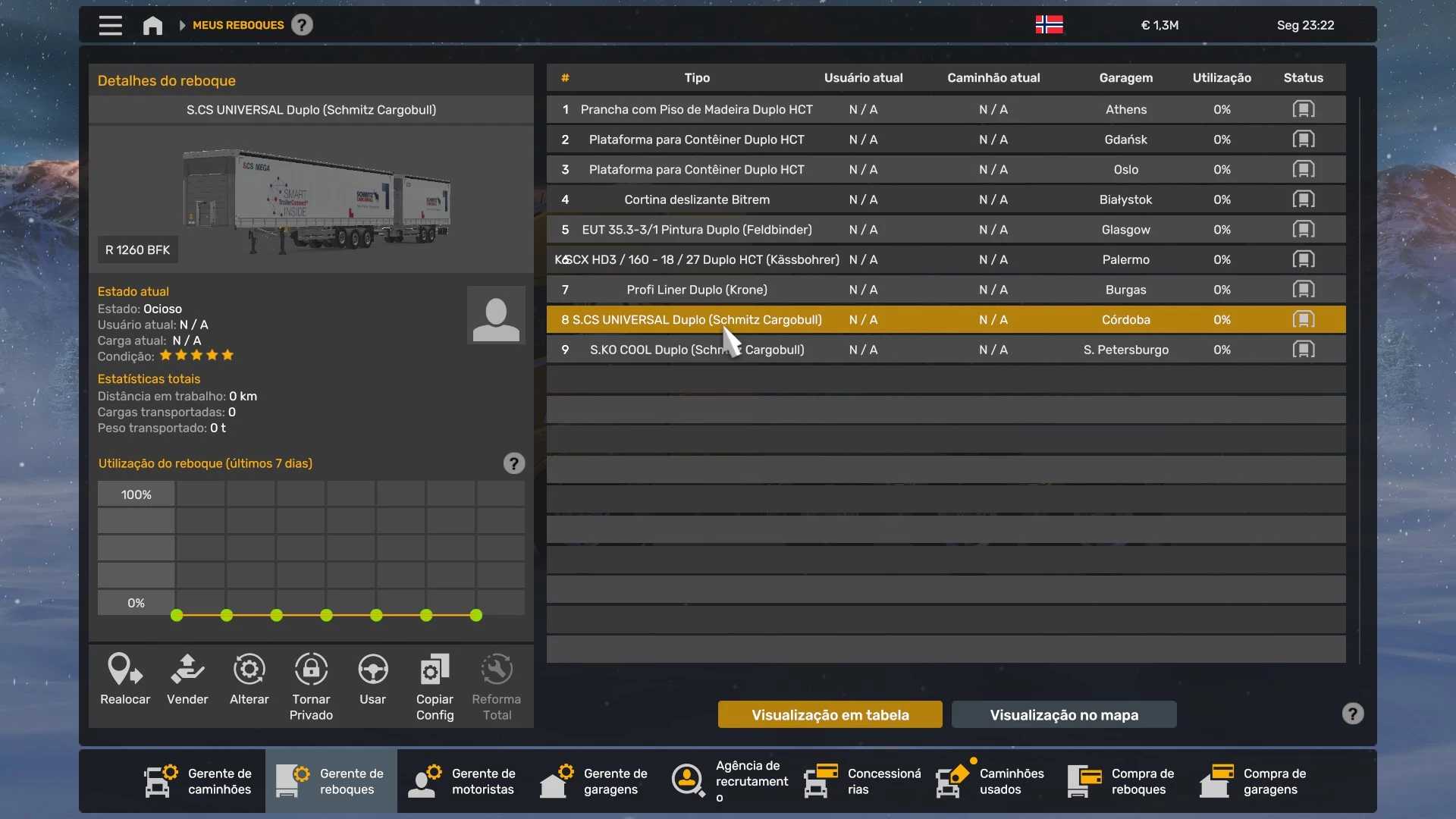This screenshot has height=819, width=1456.
Task: Click the Usar trailer steering wheel icon
Action: pos(372,670)
